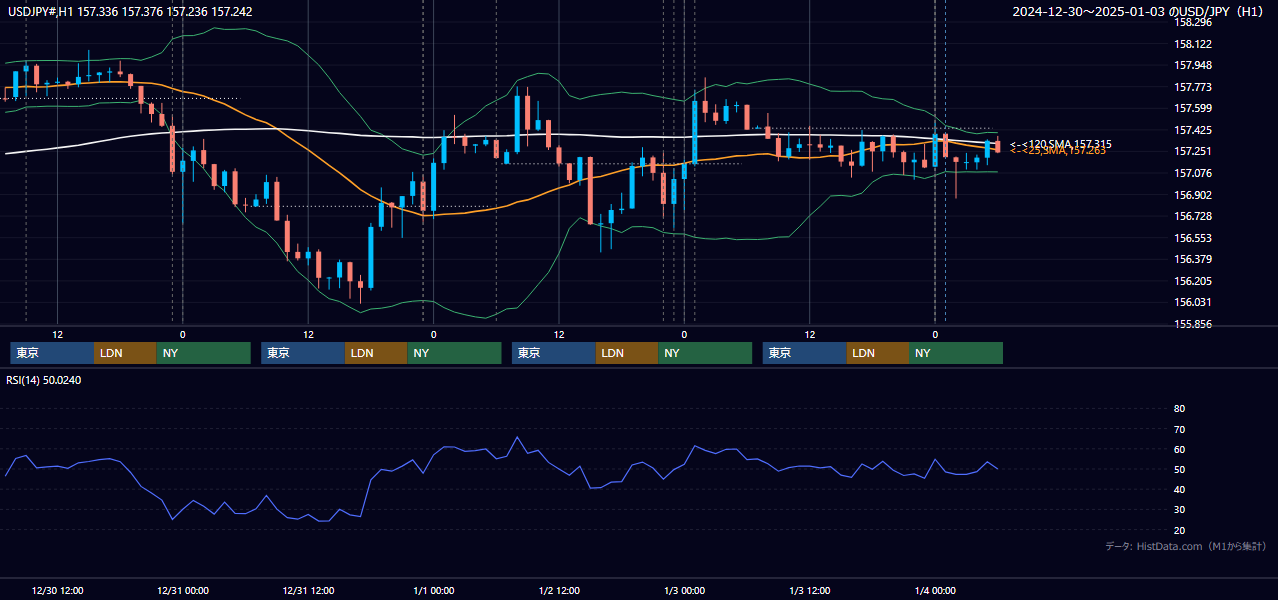Click the leftmost NY session block
The width and height of the screenshot is (1278, 600).
[x=203, y=353]
